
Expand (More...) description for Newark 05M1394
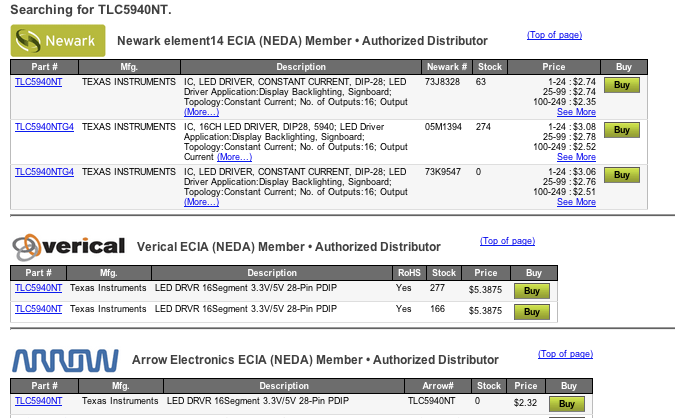click(x=235, y=157)
